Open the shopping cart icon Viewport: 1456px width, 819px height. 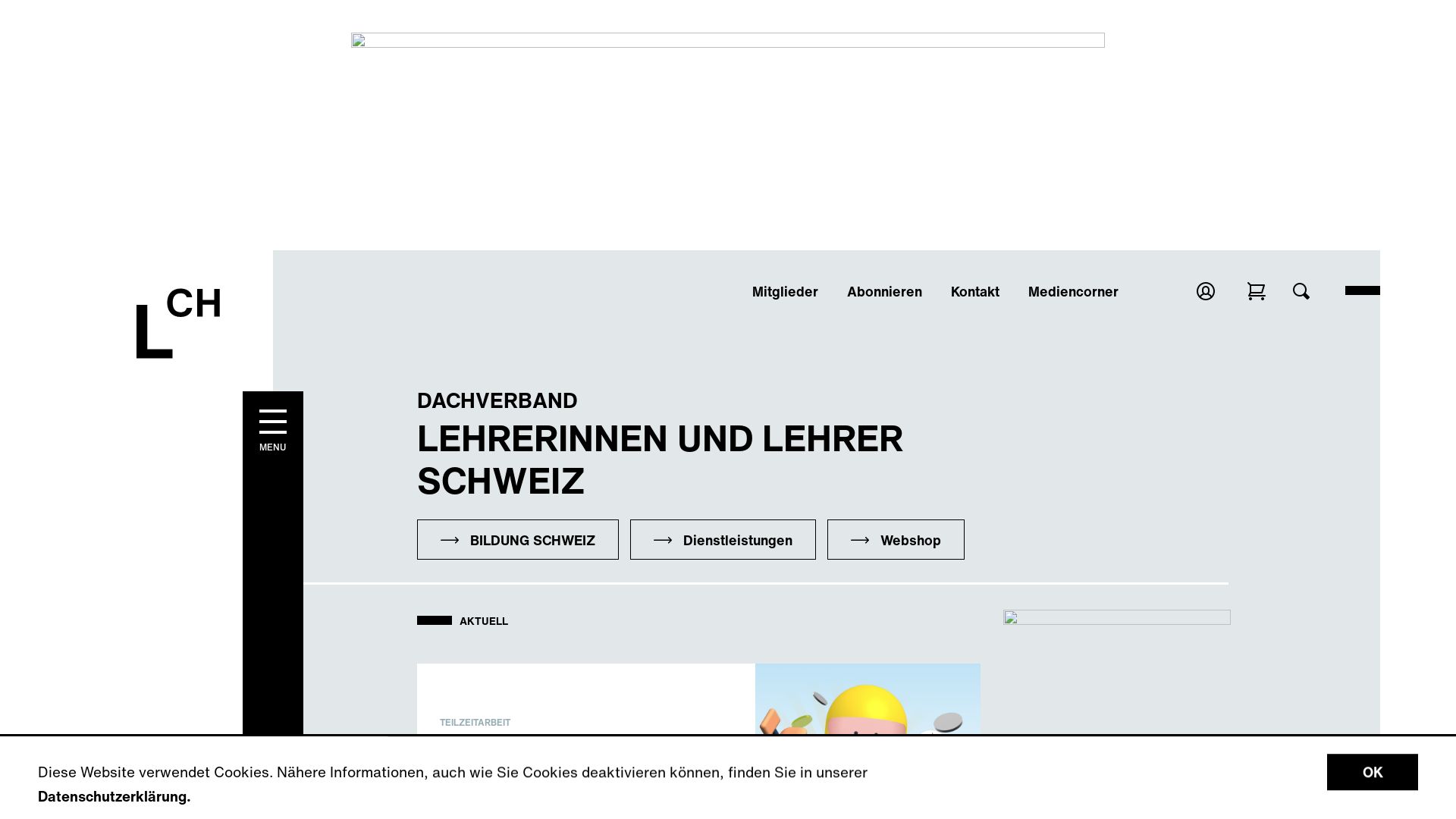coord(1257,291)
